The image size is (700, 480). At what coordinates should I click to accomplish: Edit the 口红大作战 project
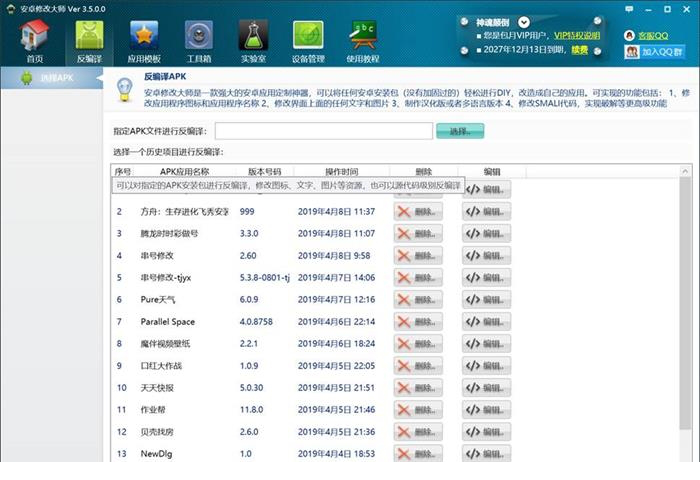(486, 366)
